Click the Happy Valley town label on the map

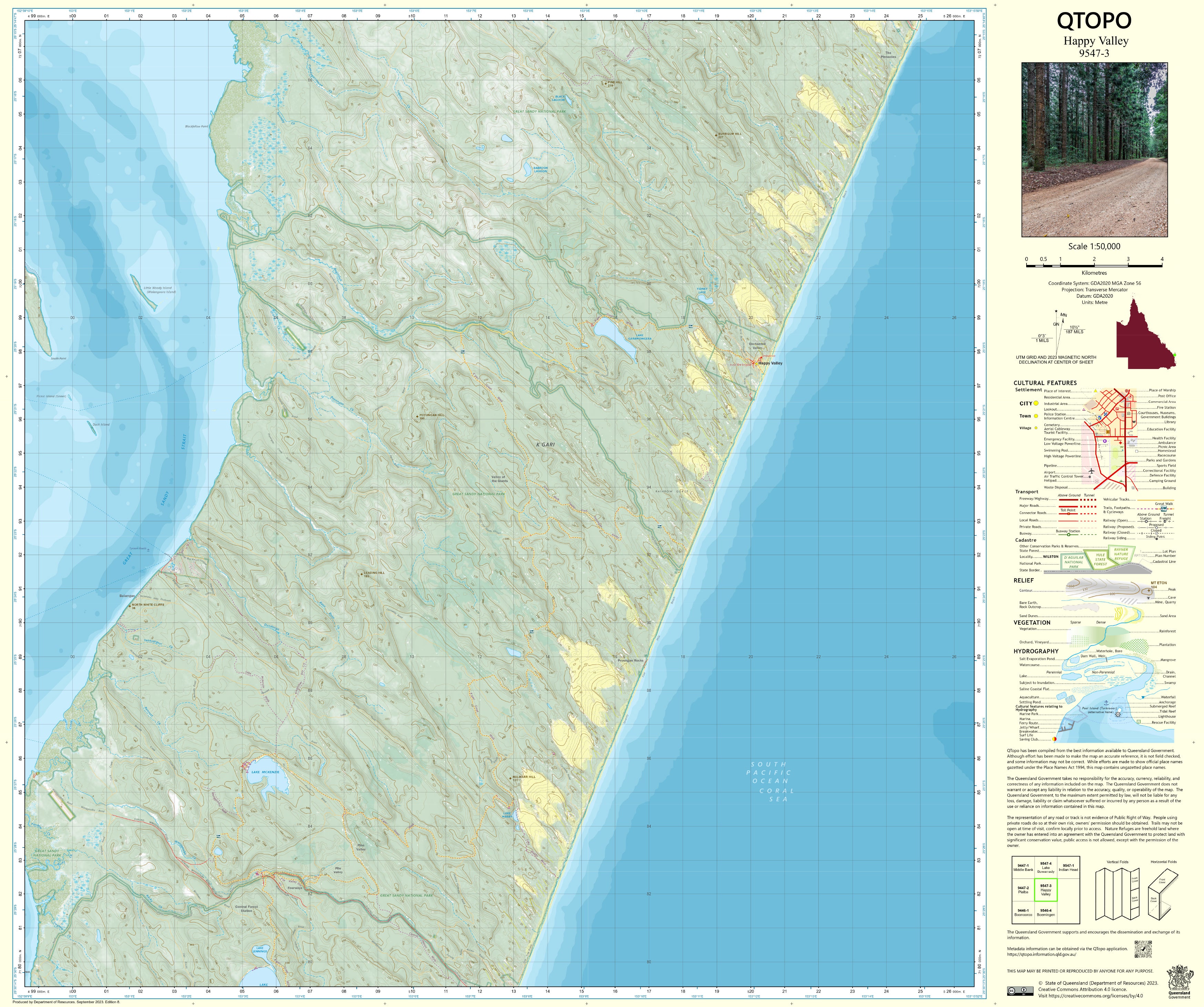coord(770,363)
